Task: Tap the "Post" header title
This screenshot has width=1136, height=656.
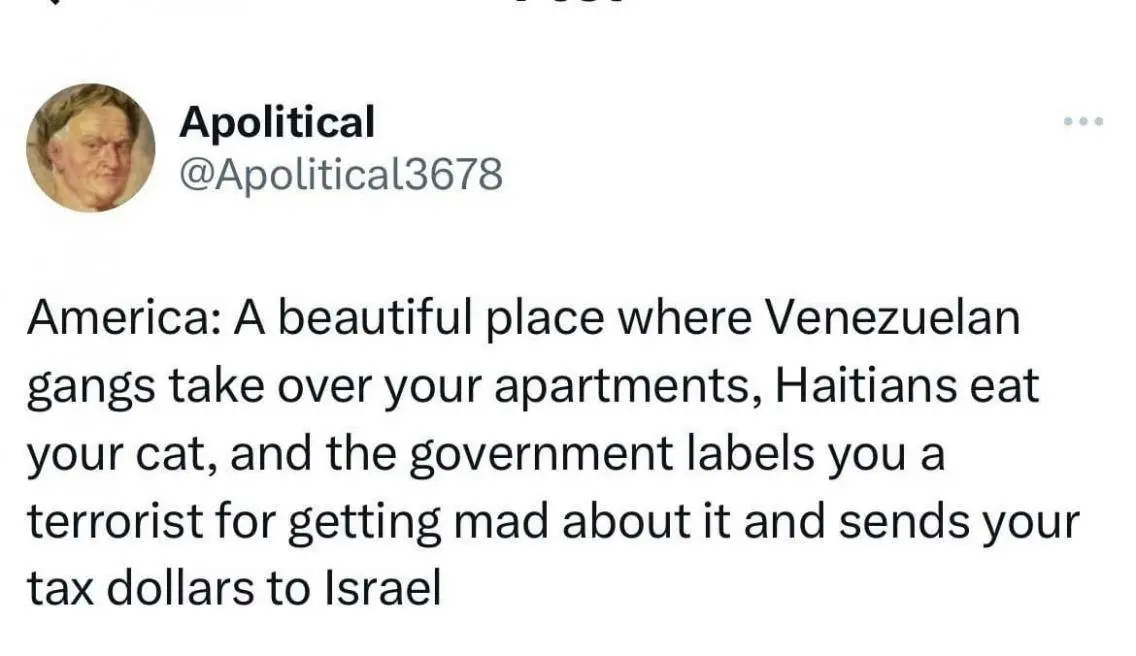Action: [x=568, y=5]
